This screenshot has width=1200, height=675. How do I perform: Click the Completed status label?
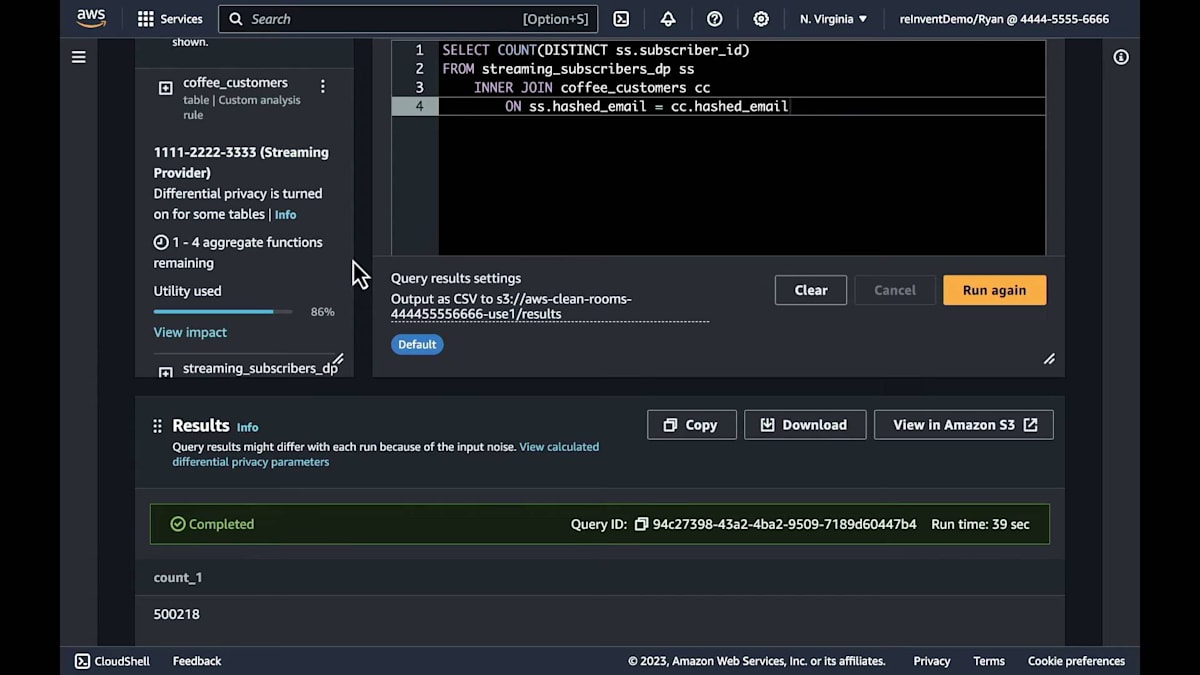tap(212, 524)
